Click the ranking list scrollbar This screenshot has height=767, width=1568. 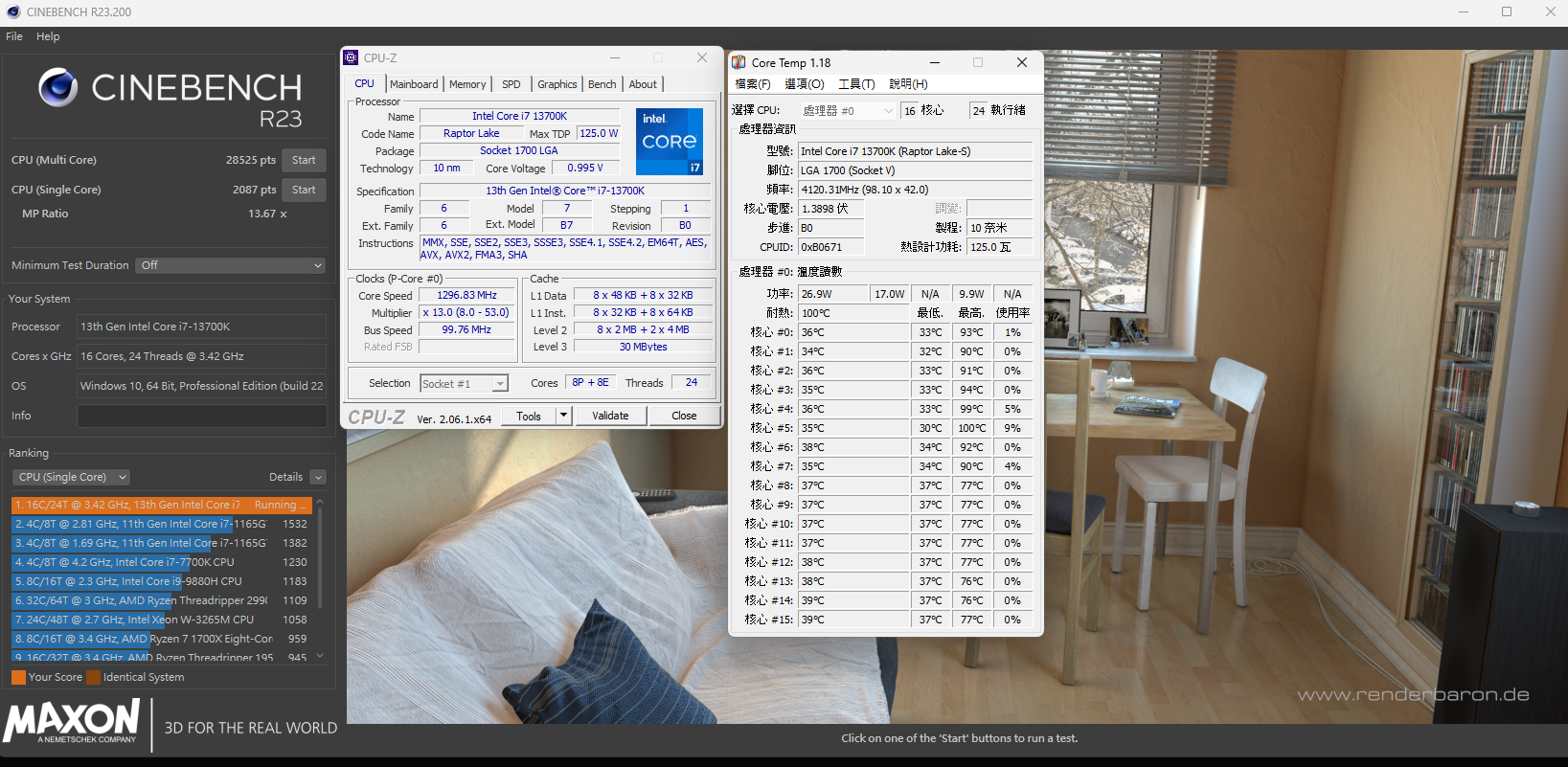coord(320,558)
